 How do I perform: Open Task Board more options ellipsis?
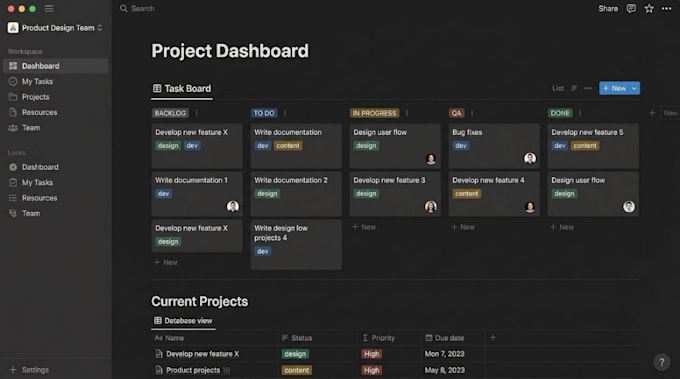click(x=588, y=88)
